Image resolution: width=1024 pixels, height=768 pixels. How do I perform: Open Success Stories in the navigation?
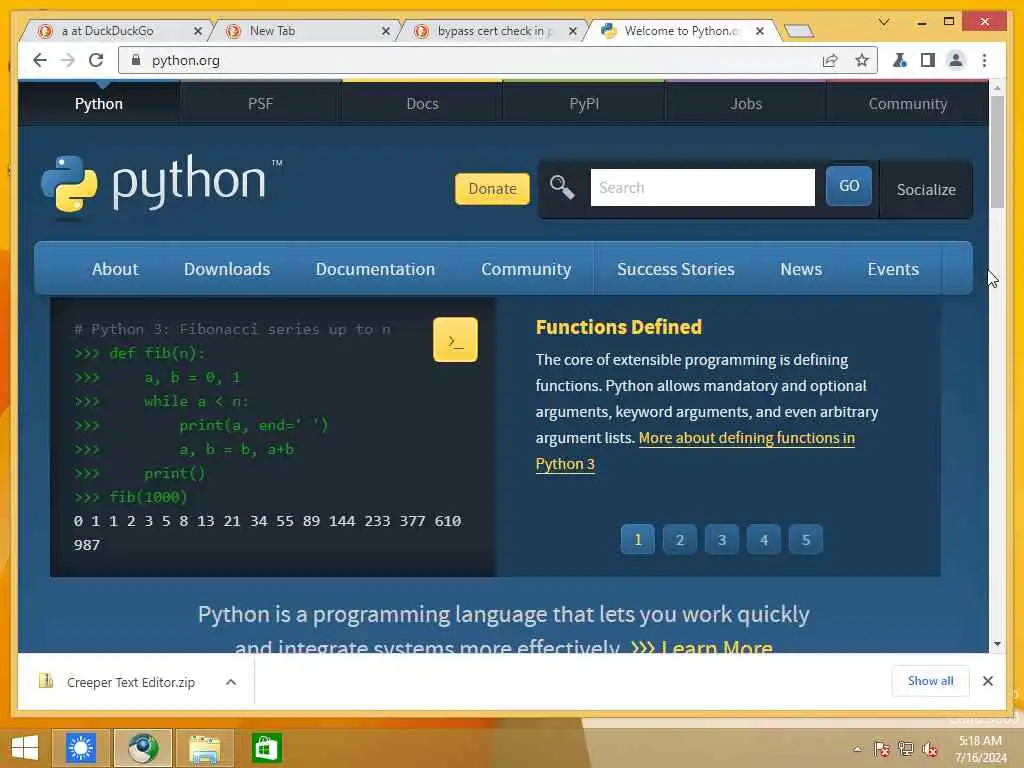[675, 269]
